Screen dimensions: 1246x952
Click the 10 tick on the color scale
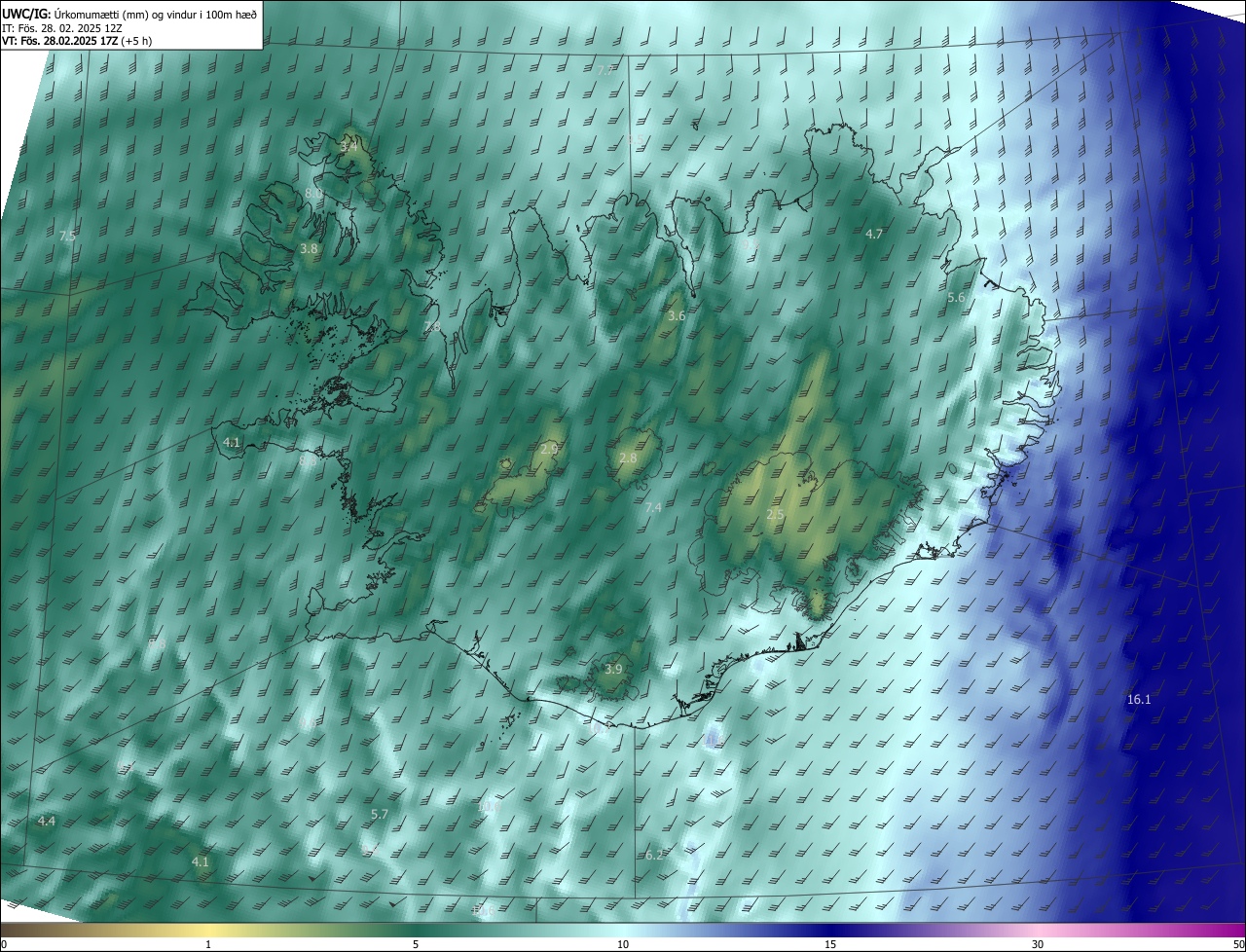[623, 944]
